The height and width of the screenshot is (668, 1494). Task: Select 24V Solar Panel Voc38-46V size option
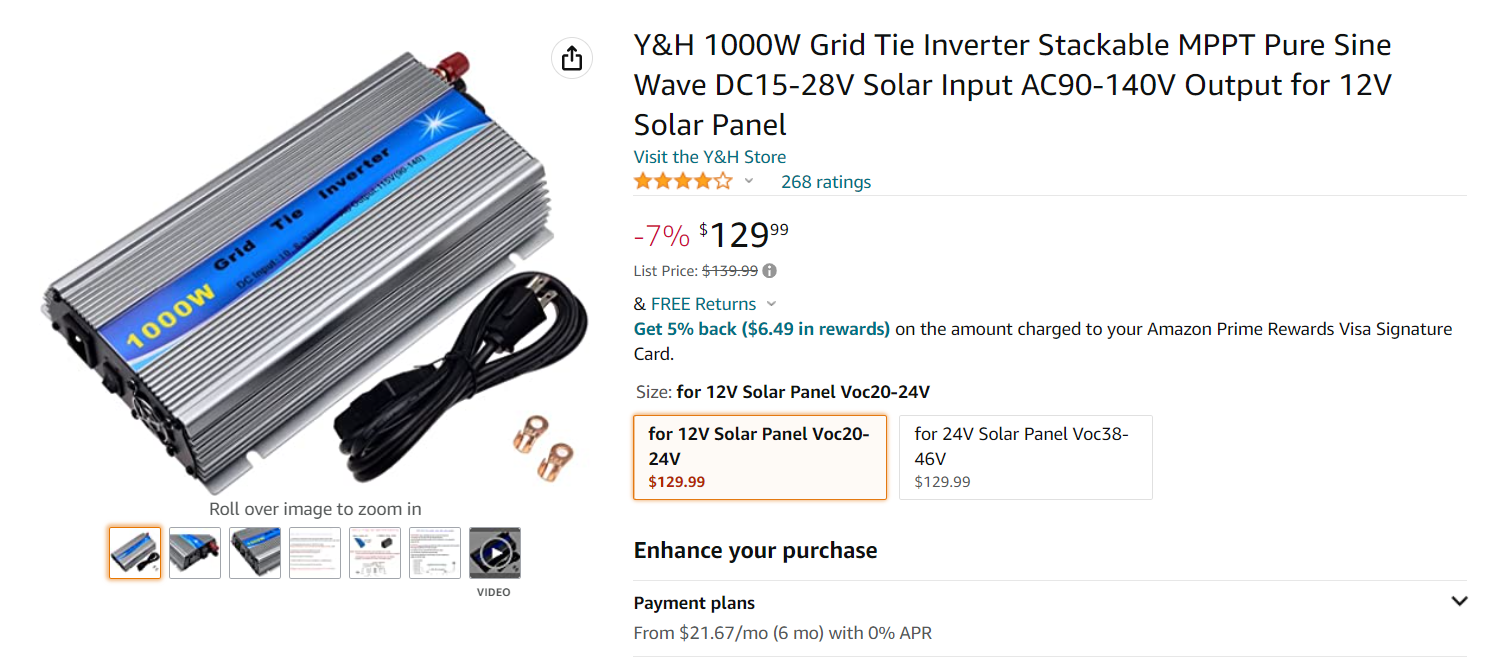(x=1025, y=457)
